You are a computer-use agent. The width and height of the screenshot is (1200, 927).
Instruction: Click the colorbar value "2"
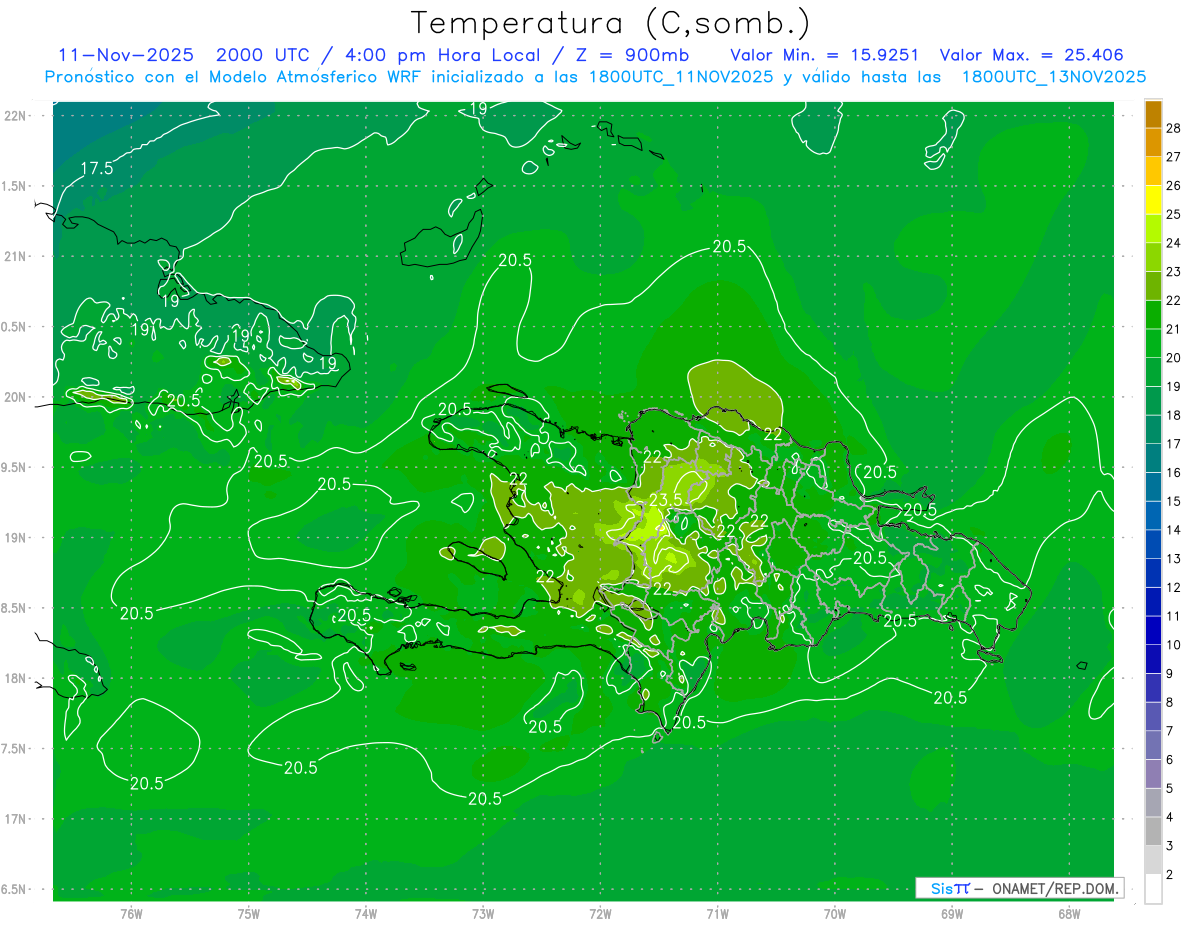[1169, 875]
